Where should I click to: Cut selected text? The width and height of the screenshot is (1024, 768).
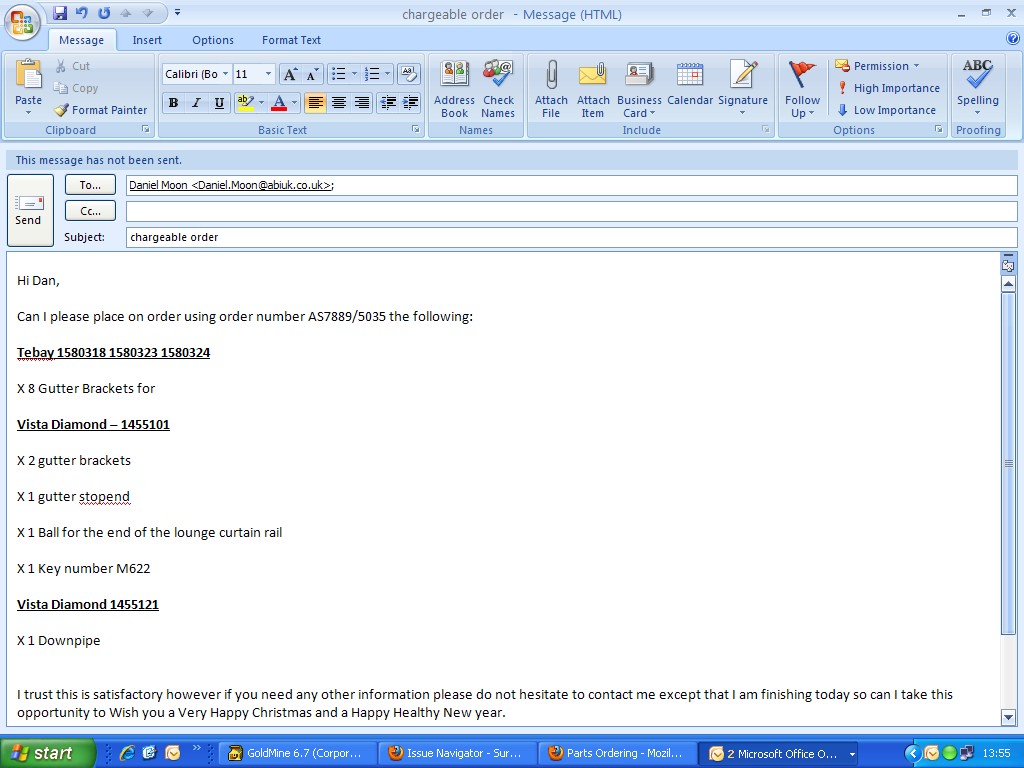tap(73, 66)
